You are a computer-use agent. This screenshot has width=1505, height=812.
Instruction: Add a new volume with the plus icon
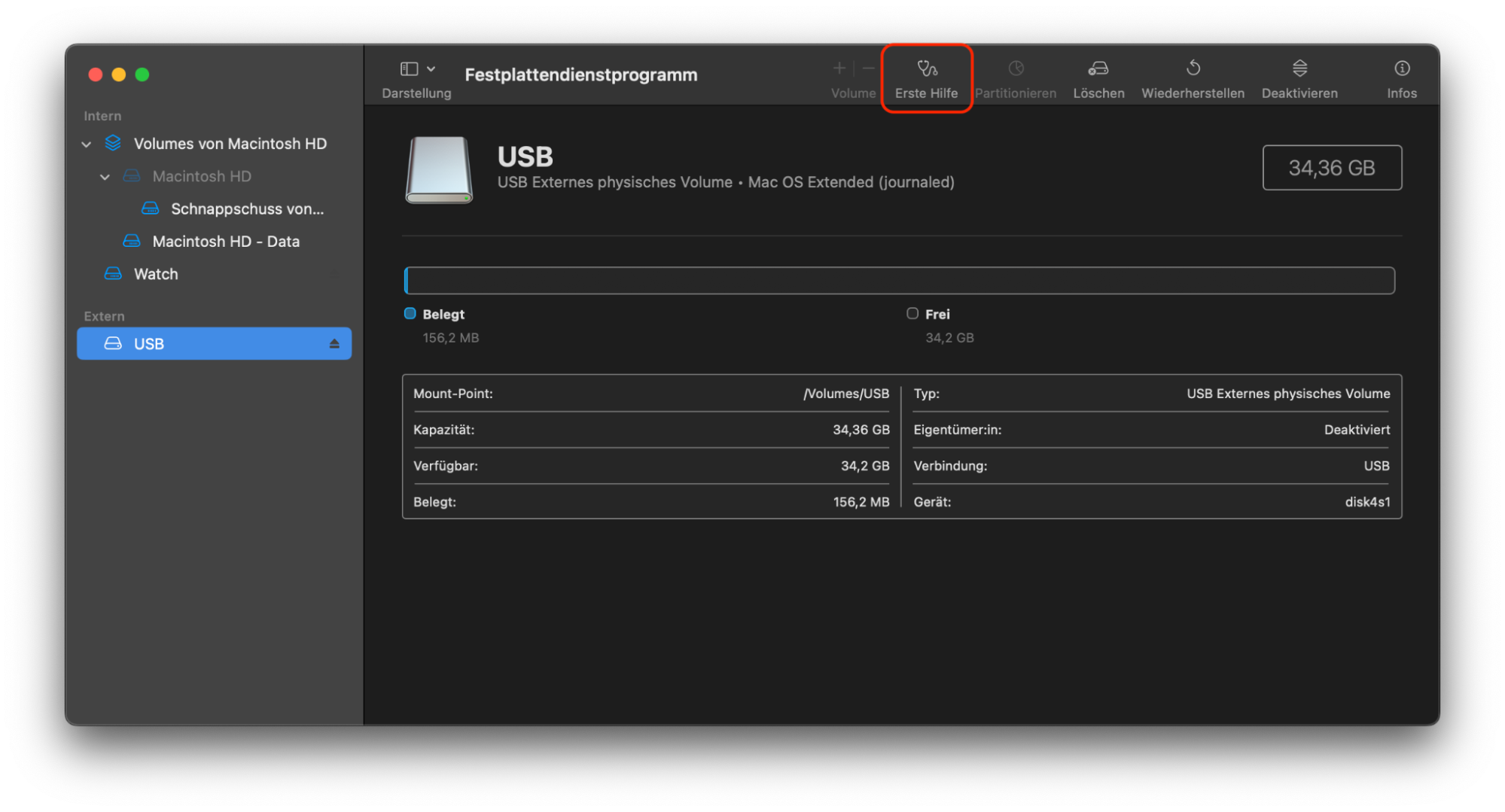(x=838, y=68)
